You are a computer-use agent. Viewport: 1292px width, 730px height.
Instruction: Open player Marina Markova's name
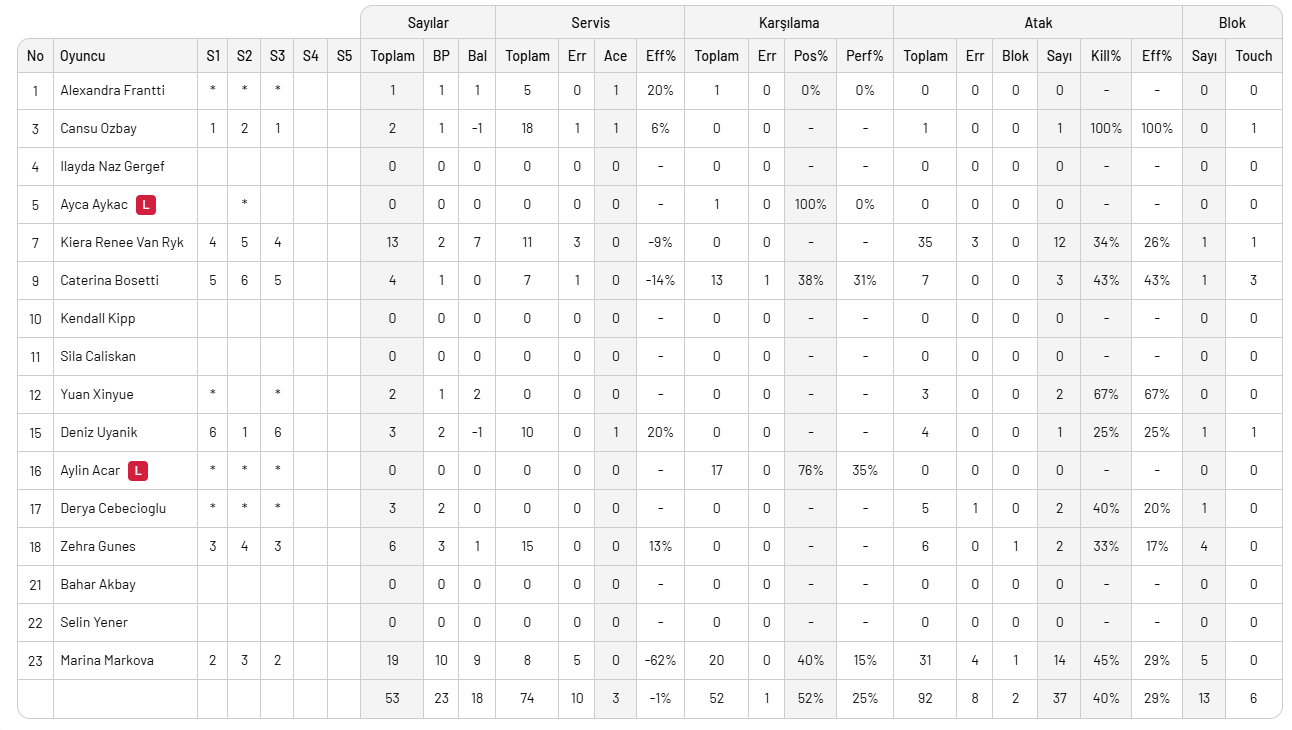pos(107,661)
